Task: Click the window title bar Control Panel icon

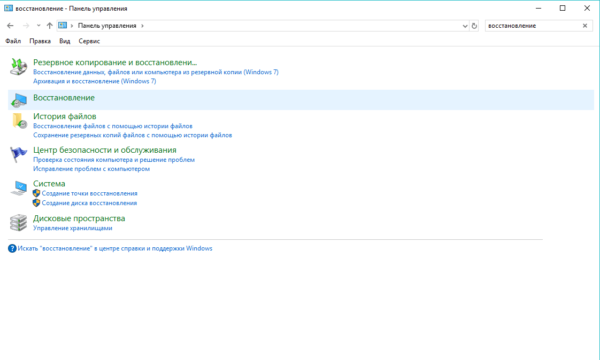Action: (x=8, y=8)
